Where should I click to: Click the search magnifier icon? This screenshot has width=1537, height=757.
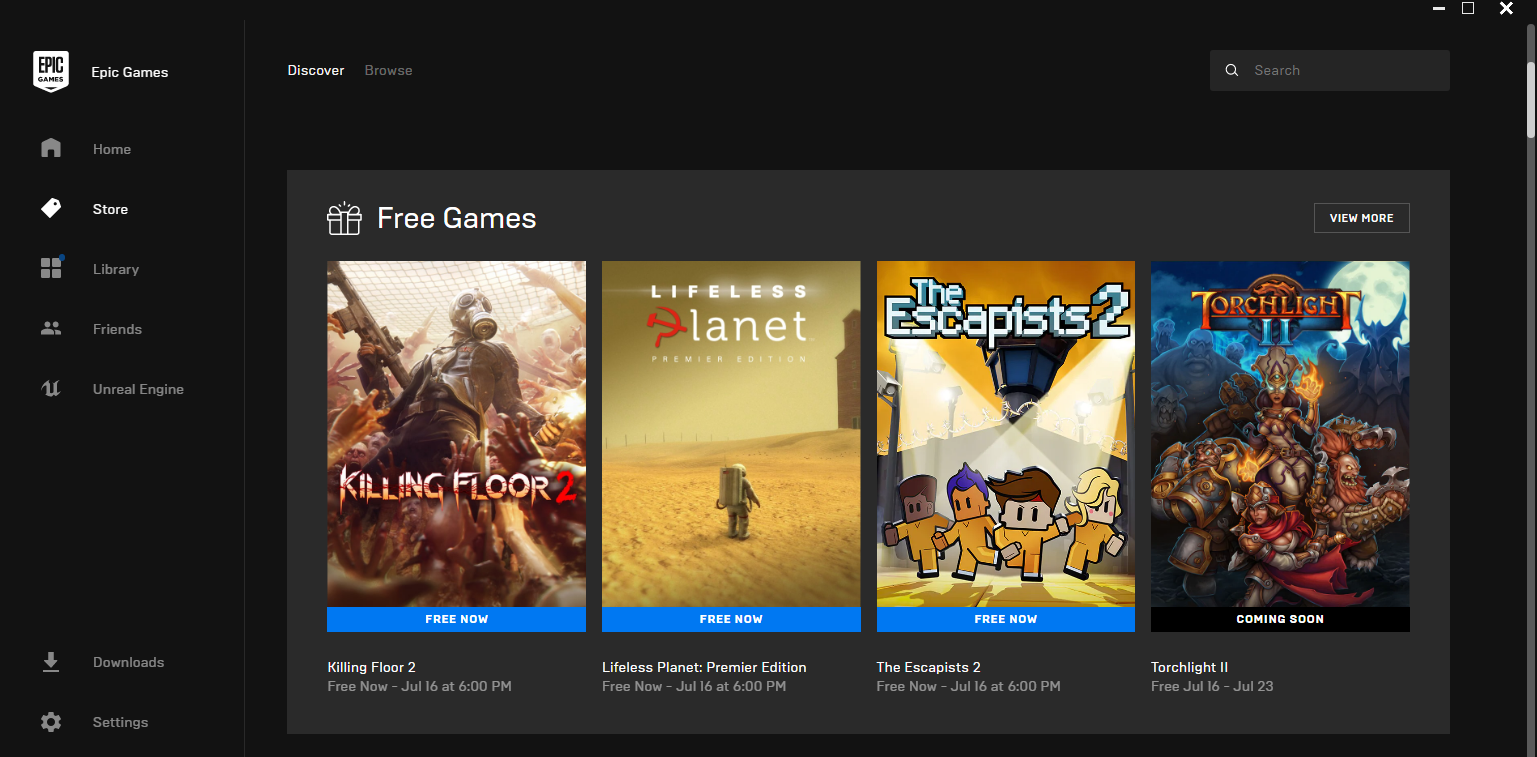point(1232,70)
